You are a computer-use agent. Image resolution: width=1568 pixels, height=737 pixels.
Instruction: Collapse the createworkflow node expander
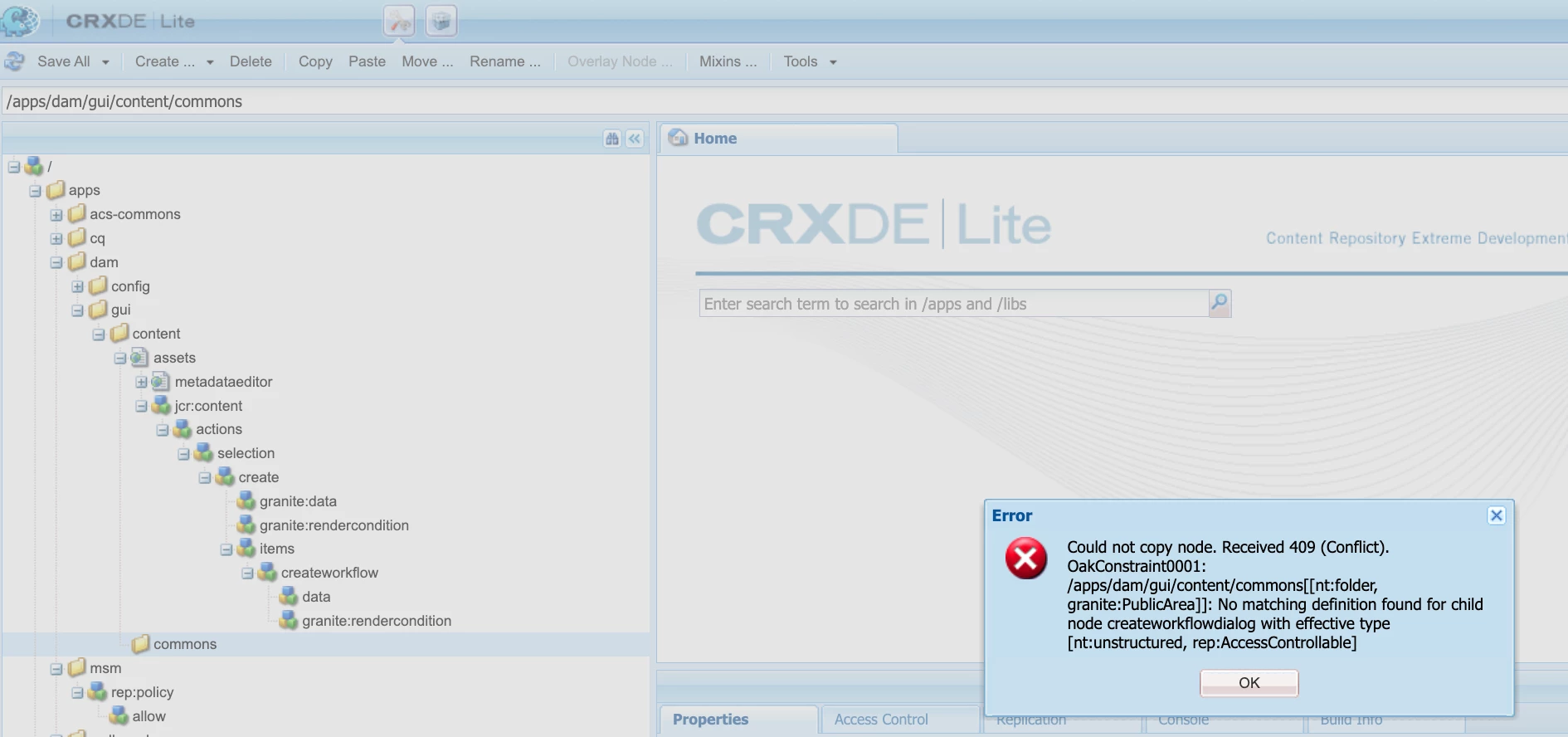coord(247,573)
